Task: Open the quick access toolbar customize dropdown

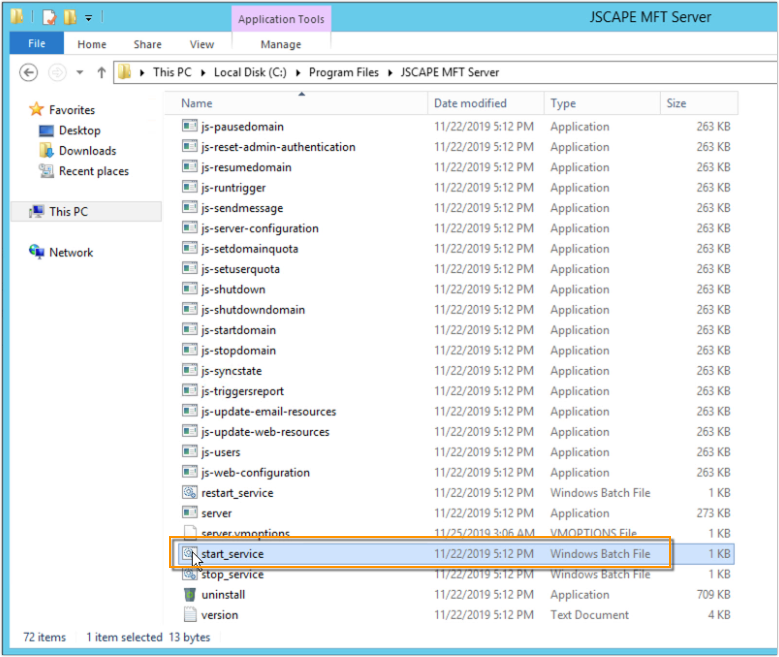Action: click(x=88, y=18)
